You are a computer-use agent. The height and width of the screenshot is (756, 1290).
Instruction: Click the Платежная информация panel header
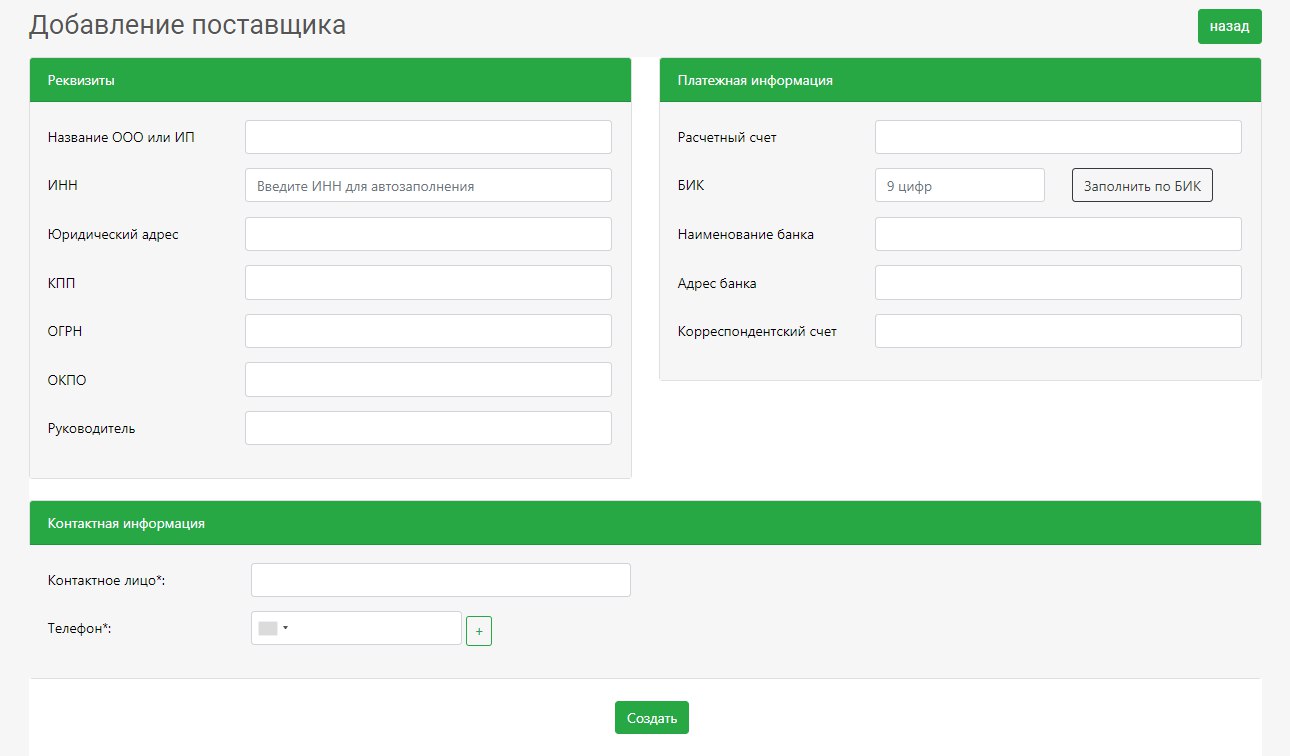click(x=960, y=80)
